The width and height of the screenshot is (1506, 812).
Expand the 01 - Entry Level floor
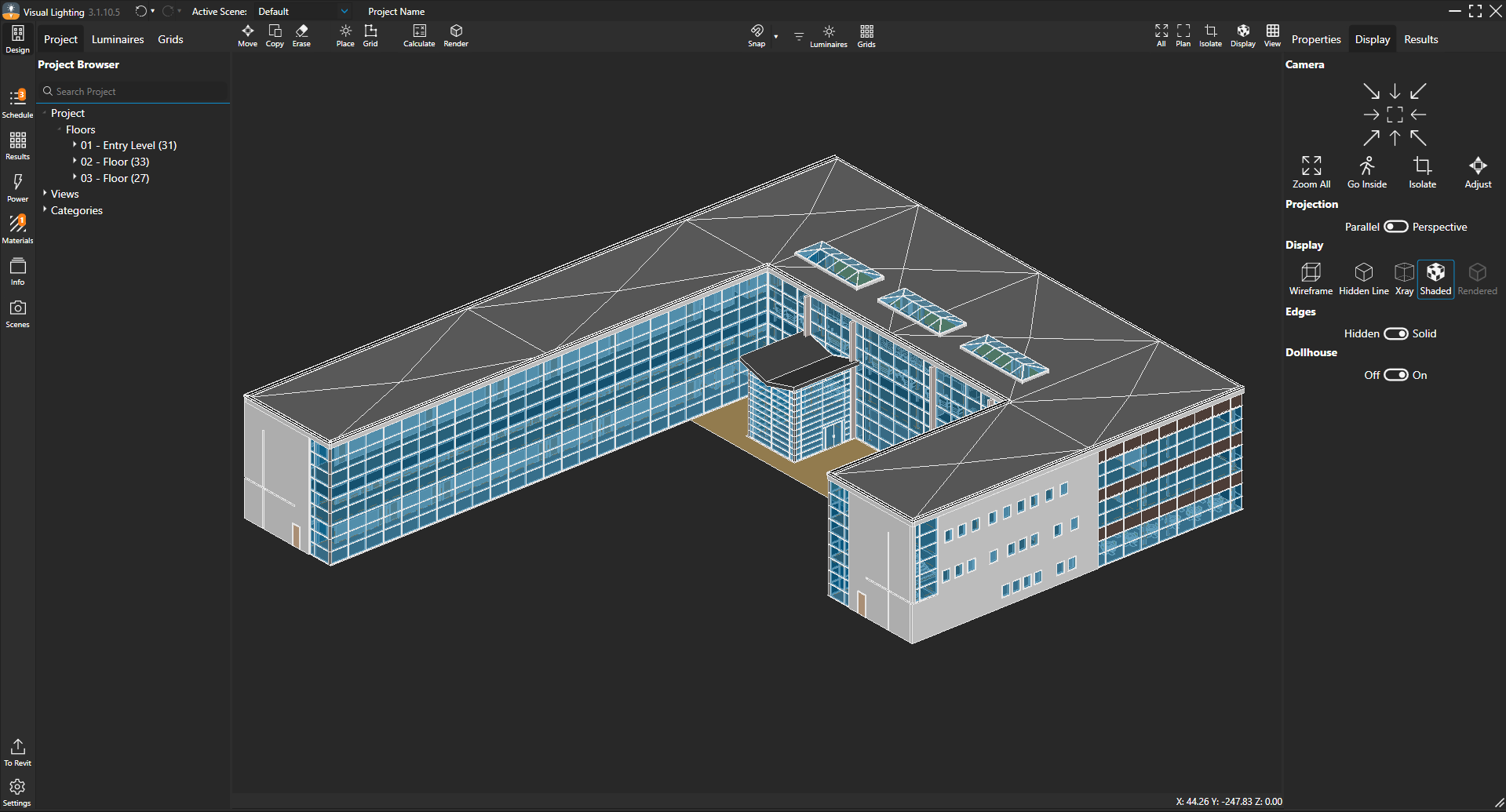coord(75,145)
